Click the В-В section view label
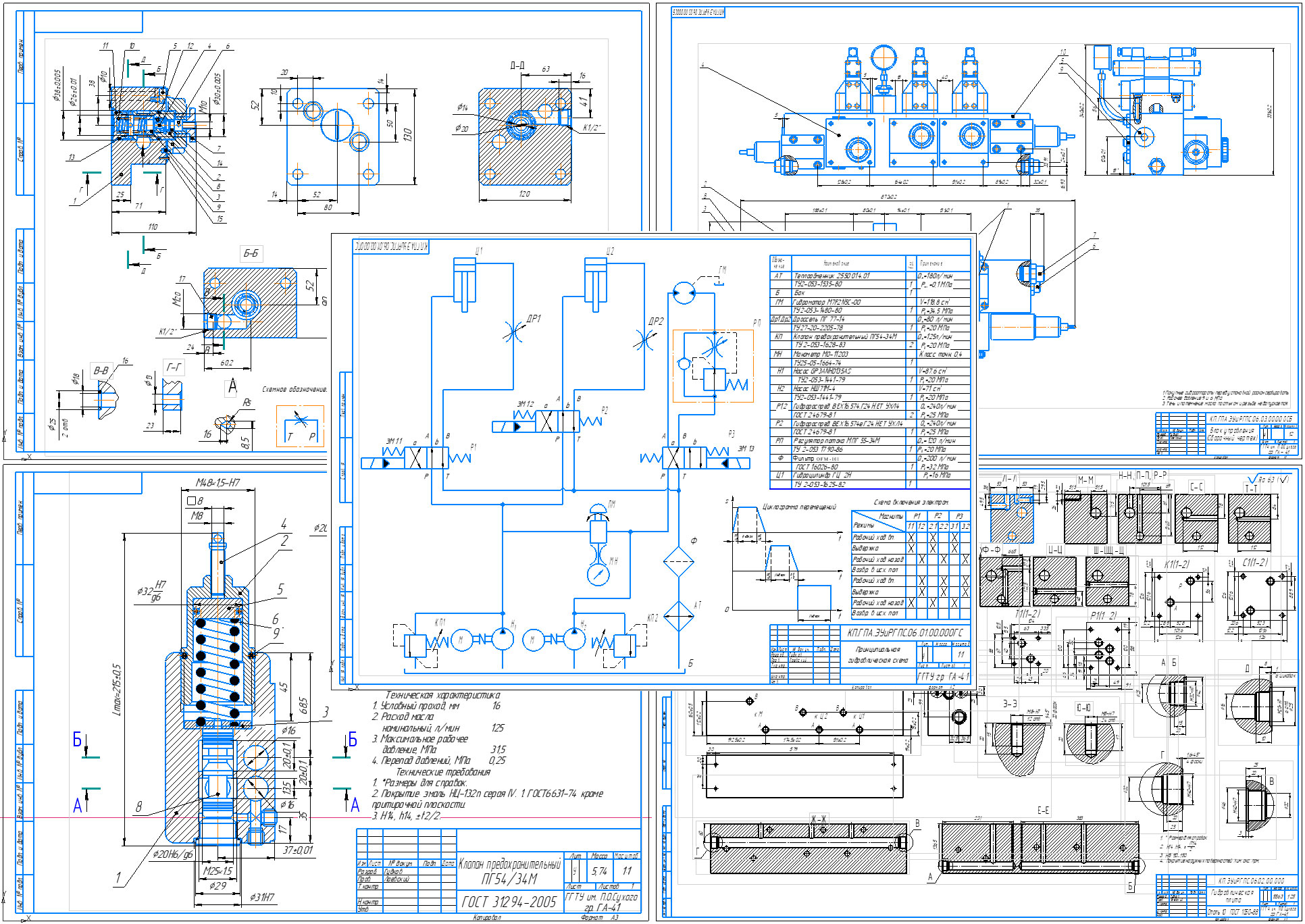 tap(101, 371)
